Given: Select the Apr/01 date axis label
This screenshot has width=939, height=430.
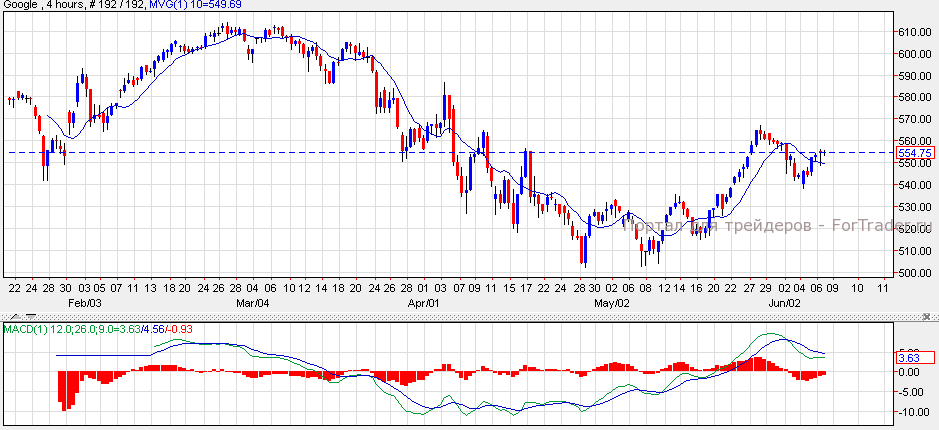Looking at the screenshot, I should [425, 302].
